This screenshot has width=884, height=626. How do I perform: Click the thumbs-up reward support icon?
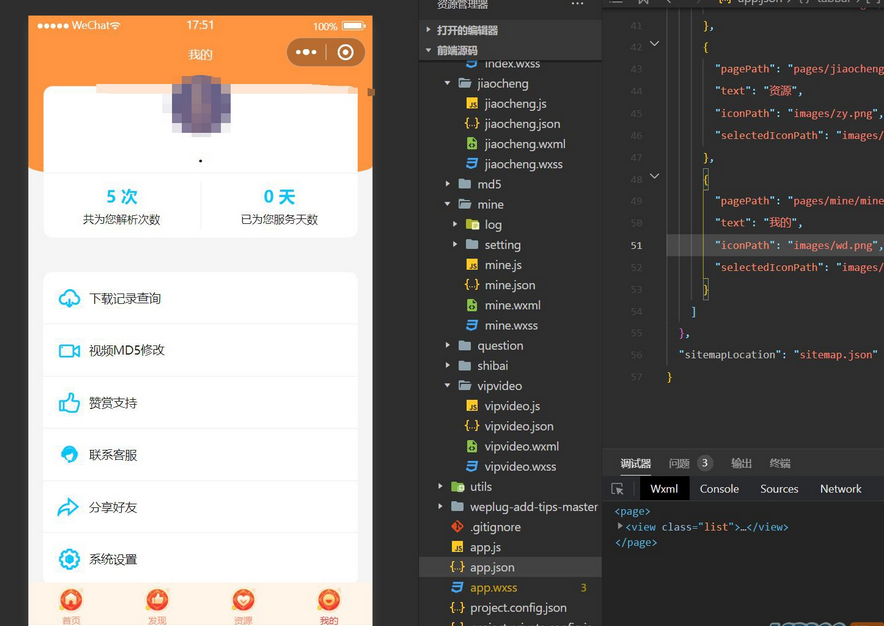coord(69,403)
